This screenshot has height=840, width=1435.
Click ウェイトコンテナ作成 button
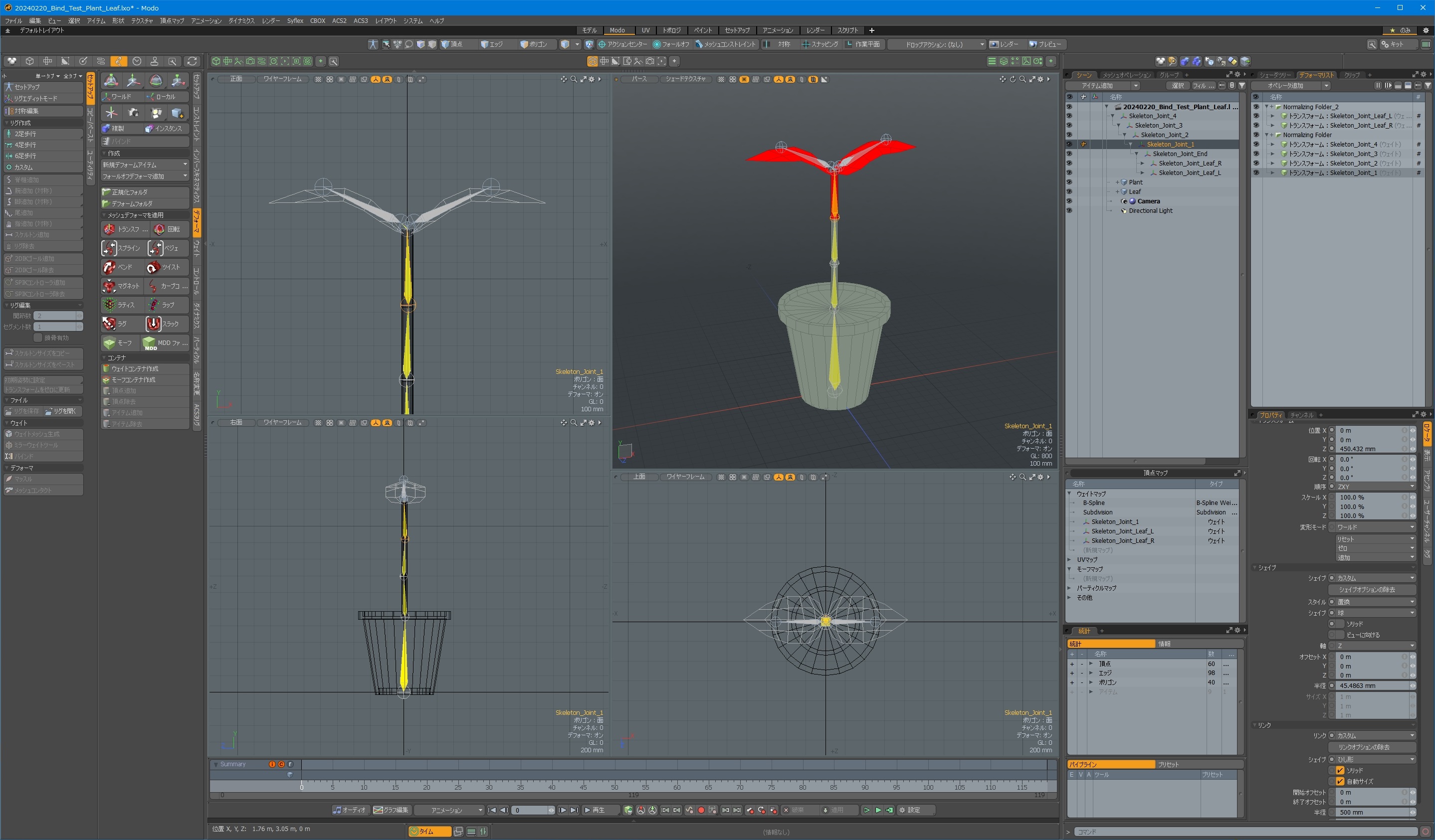click(145, 369)
